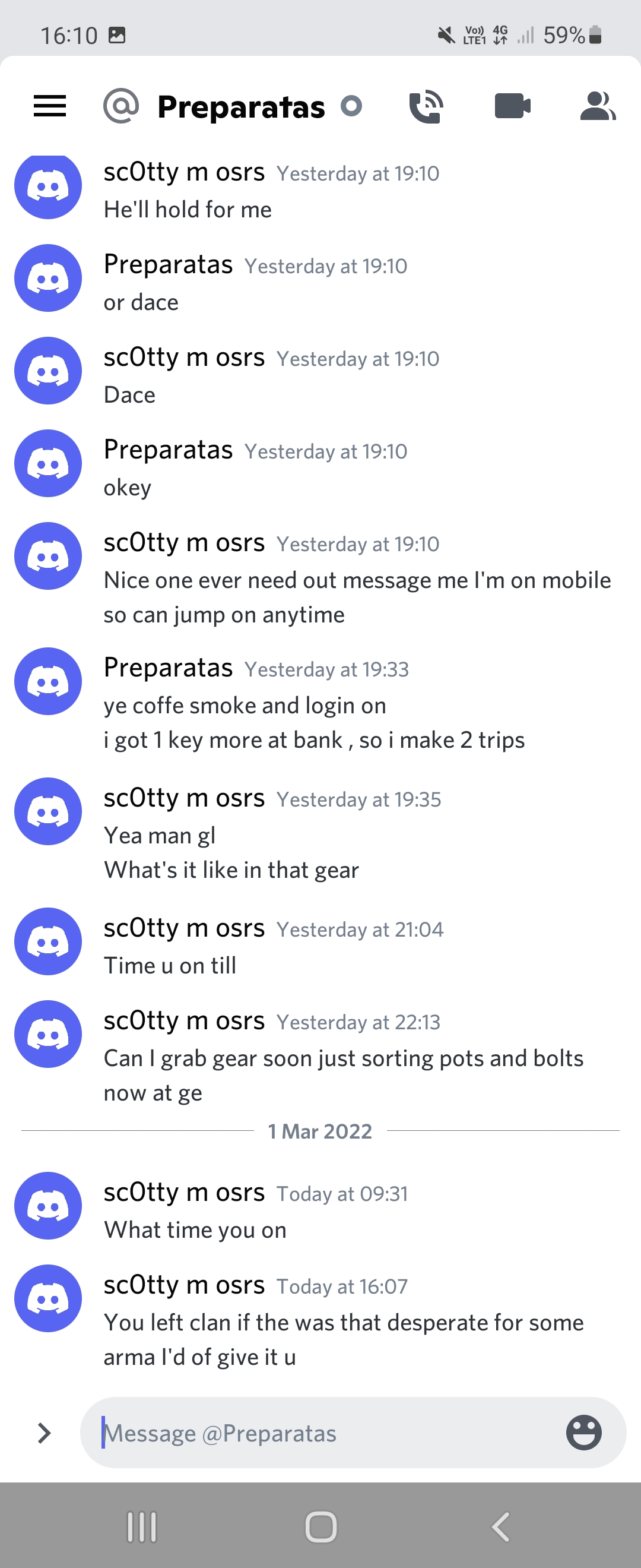Tap Android back navigation arrow
Screen dimensions: 641x1568
500,1526
